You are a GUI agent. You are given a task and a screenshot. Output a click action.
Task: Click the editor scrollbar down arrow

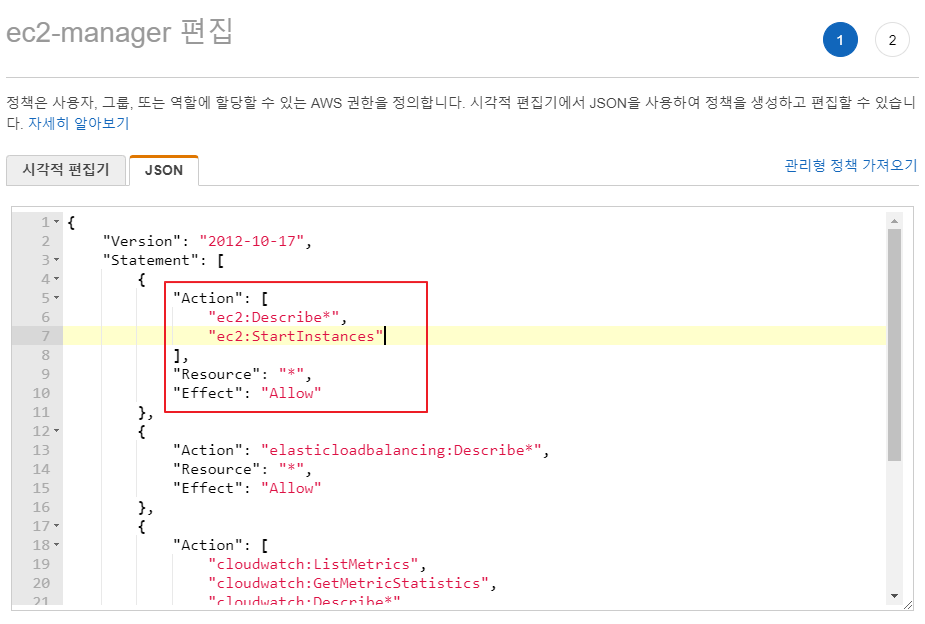coord(894,596)
